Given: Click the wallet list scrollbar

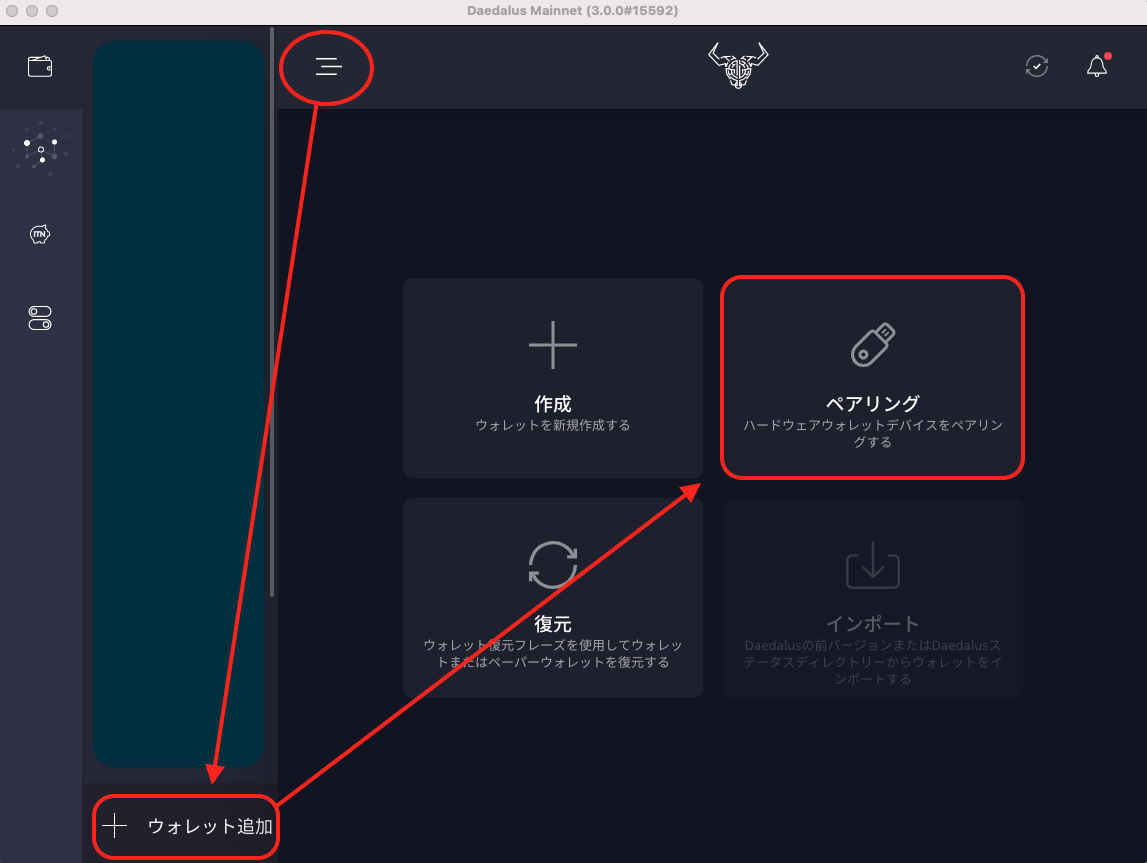Looking at the screenshot, I should click(272, 313).
